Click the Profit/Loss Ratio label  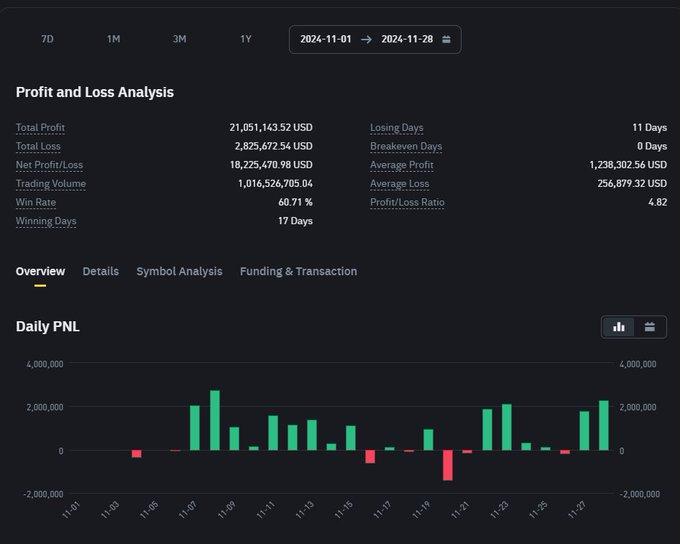[407, 202]
